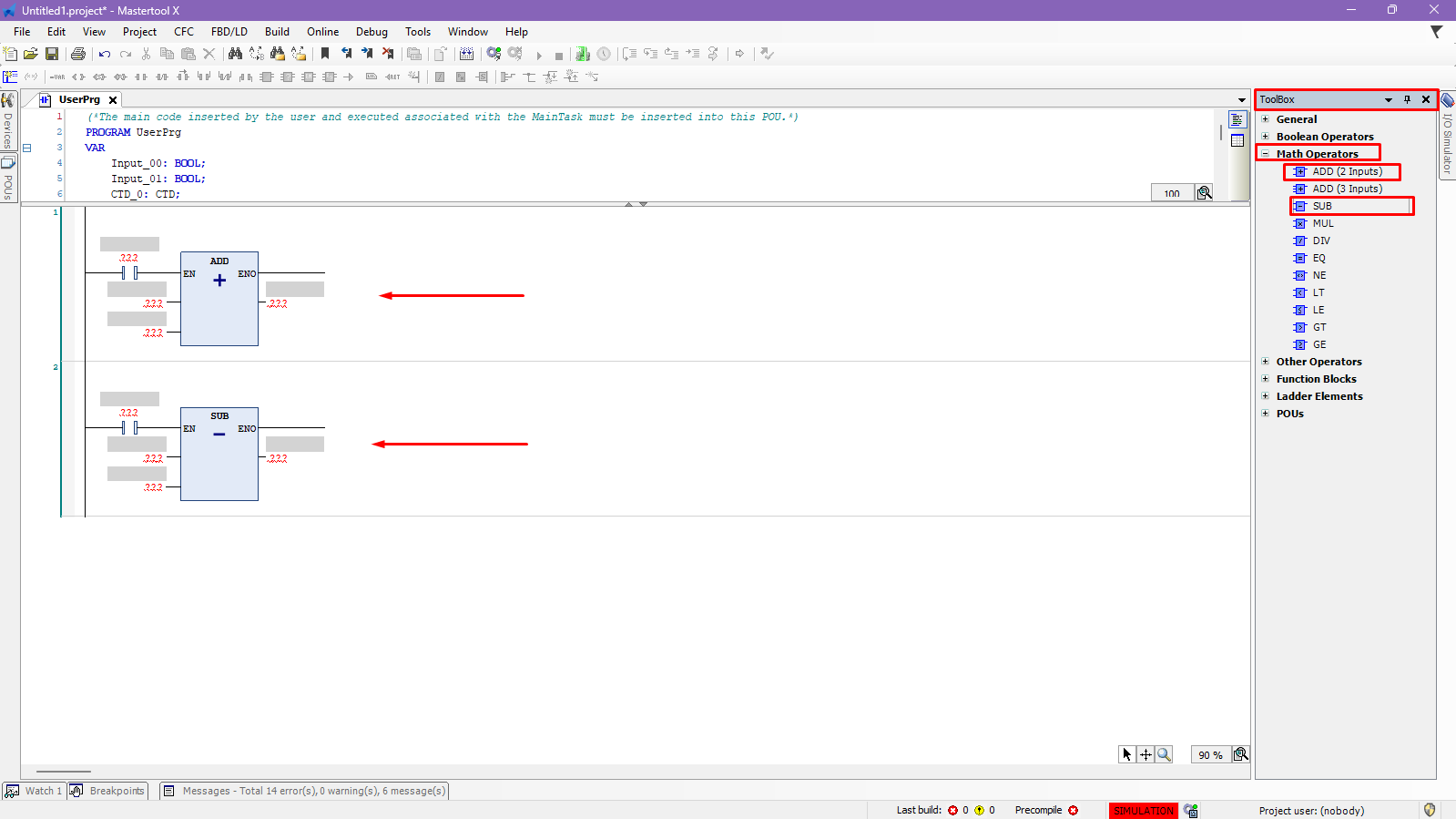Click the Print icon in the toolbar
This screenshot has width=1456, height=819.
(78, 54)
